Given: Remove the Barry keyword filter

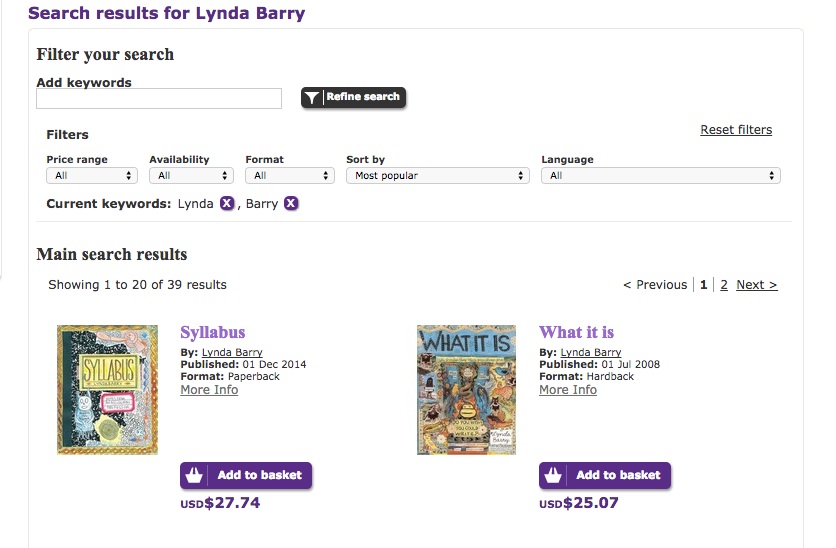Looking at the screenshot, I should point(291,204).
